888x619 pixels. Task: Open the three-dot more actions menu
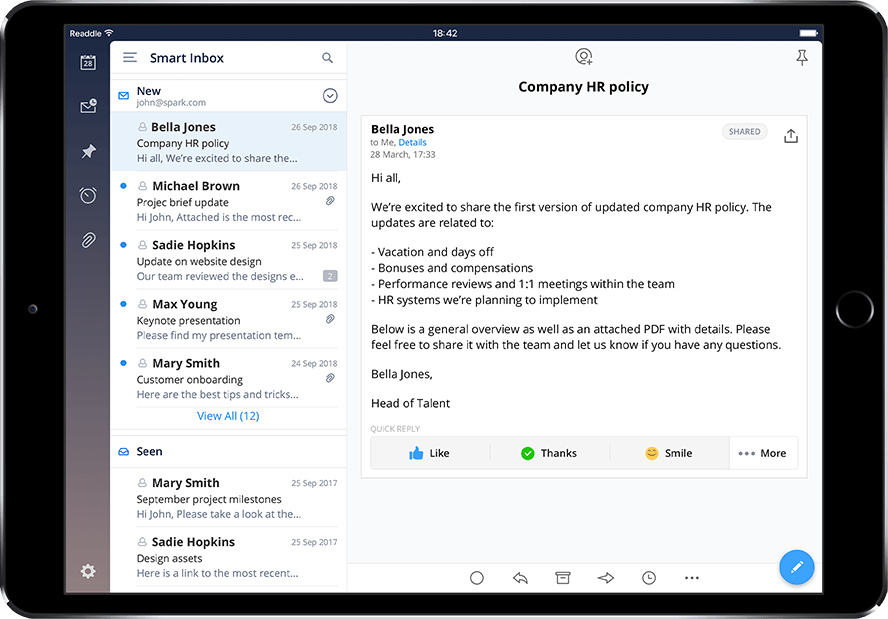pyautogui.click(x=690, y=577)
